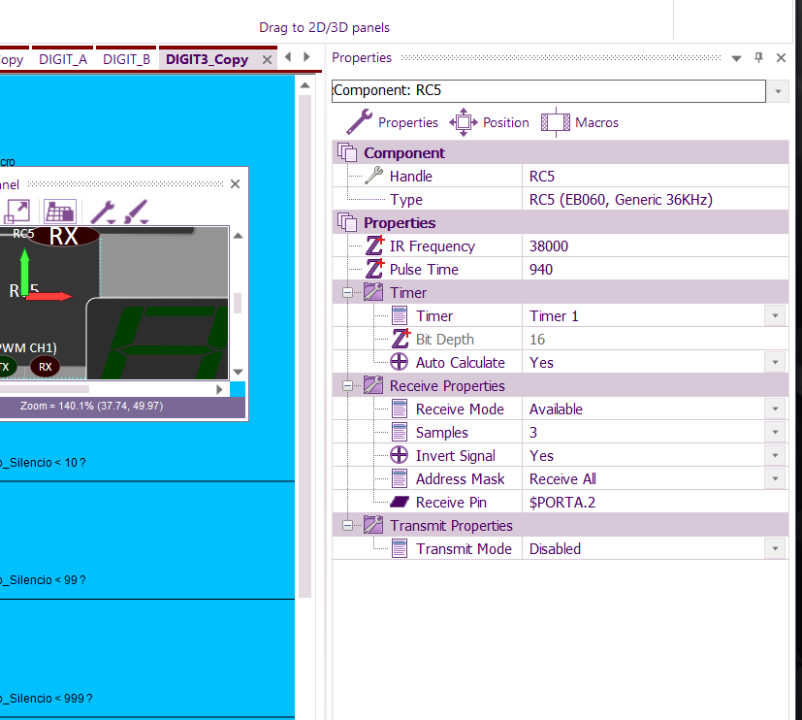The height and width of the screenshot is (720, 802).
Task: Click the panel's expand-arrow view icon
Action: click(16, 212)
